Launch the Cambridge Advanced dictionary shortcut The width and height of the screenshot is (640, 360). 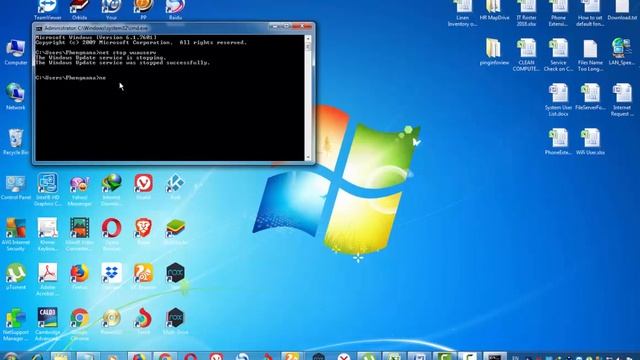47,323
